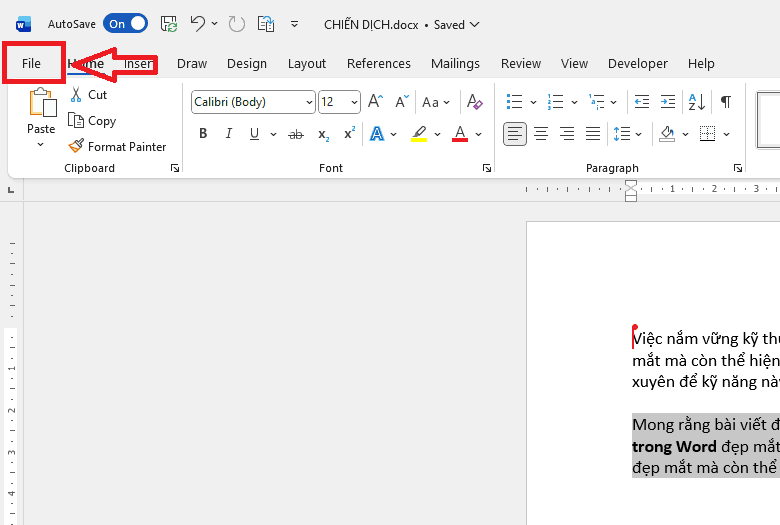Click the Format Painter icon
Screen dimensions: 780x525
point(76,147)
